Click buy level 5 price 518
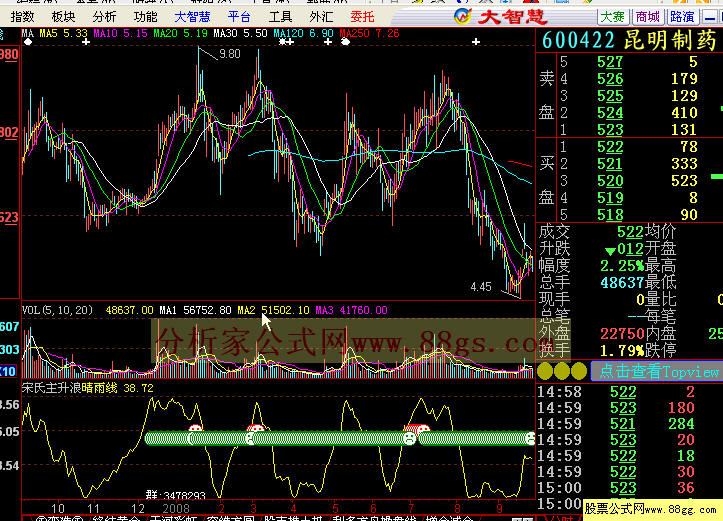This screenshot has width=723, height=521. point(610,215)
